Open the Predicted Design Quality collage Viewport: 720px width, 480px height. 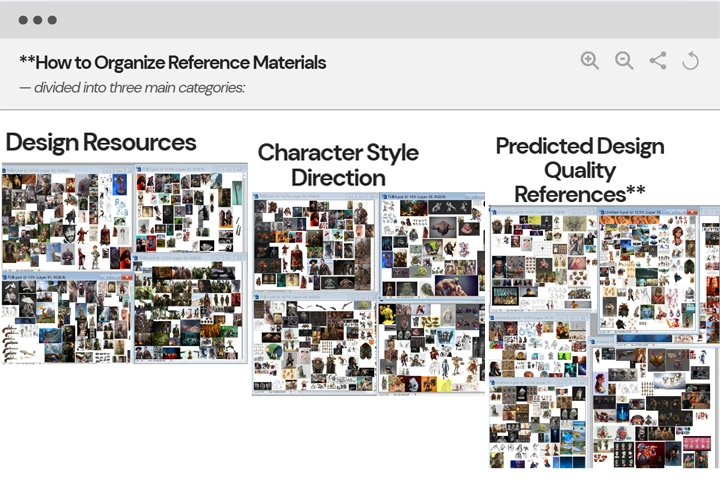click(x=604, y=337)
